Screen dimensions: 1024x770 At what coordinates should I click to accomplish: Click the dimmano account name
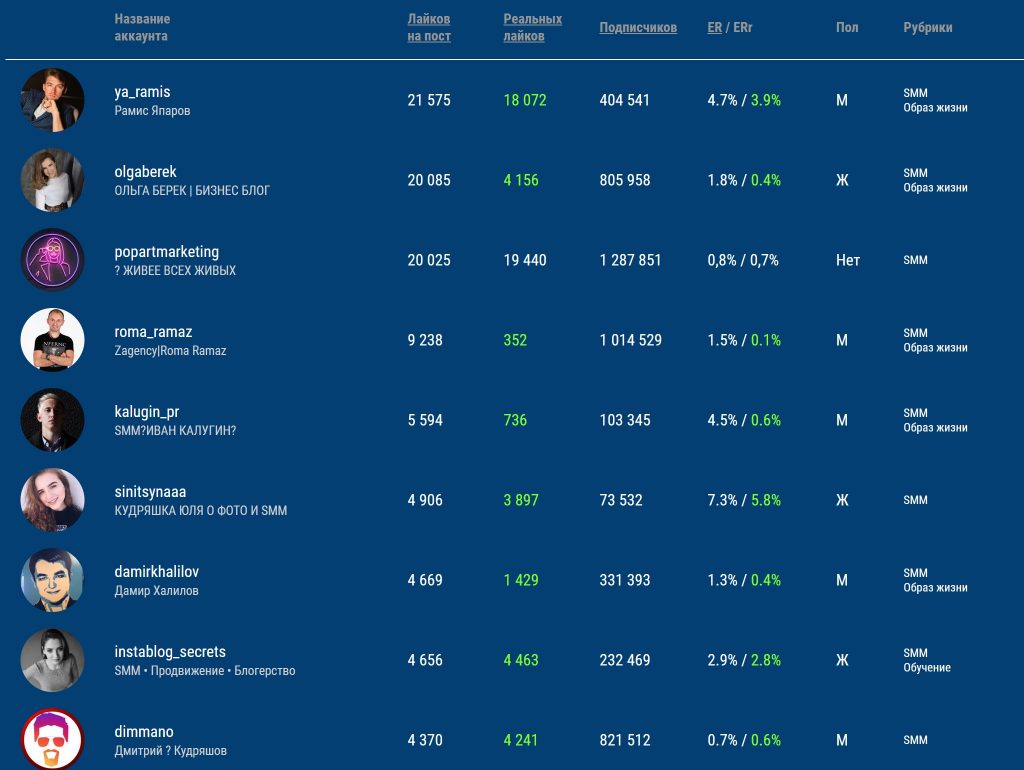[144, 731]
